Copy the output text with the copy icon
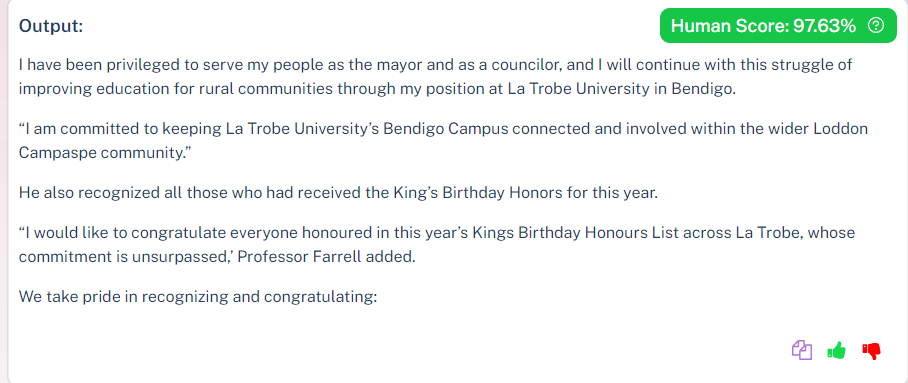This screenshot has width=908, height=383. click(802, 350)
